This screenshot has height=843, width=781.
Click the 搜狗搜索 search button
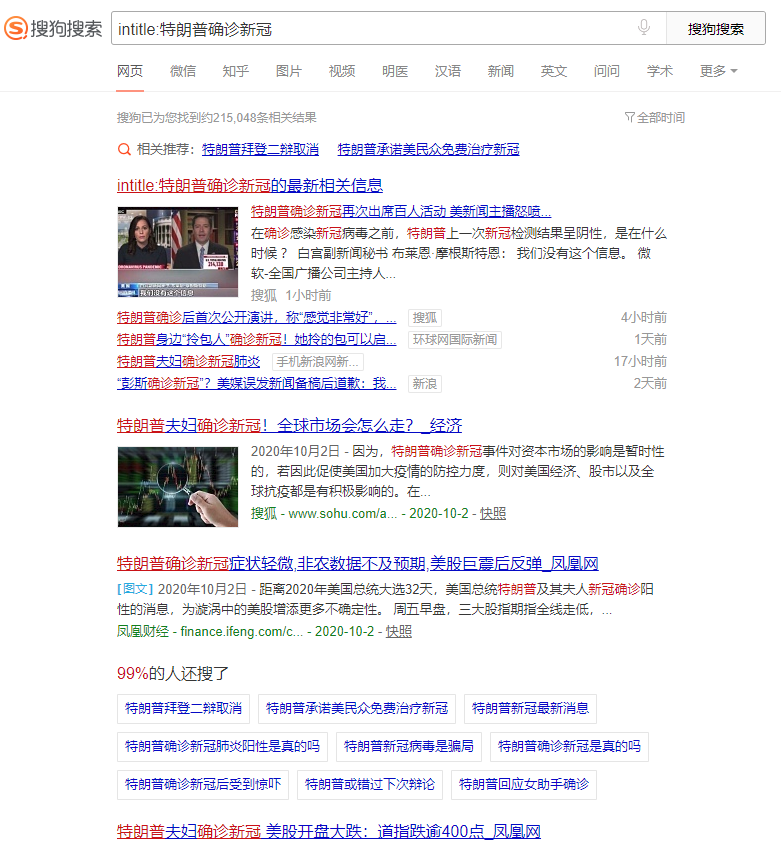click(x=715, y=28)
